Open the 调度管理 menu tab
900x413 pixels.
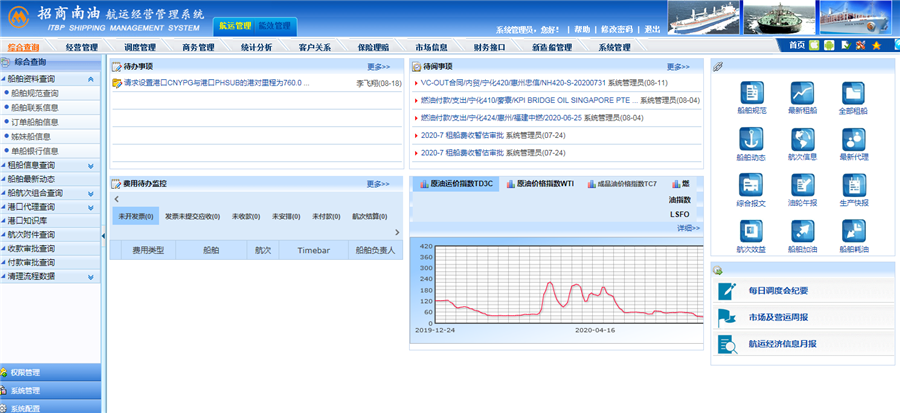[139, 47]
